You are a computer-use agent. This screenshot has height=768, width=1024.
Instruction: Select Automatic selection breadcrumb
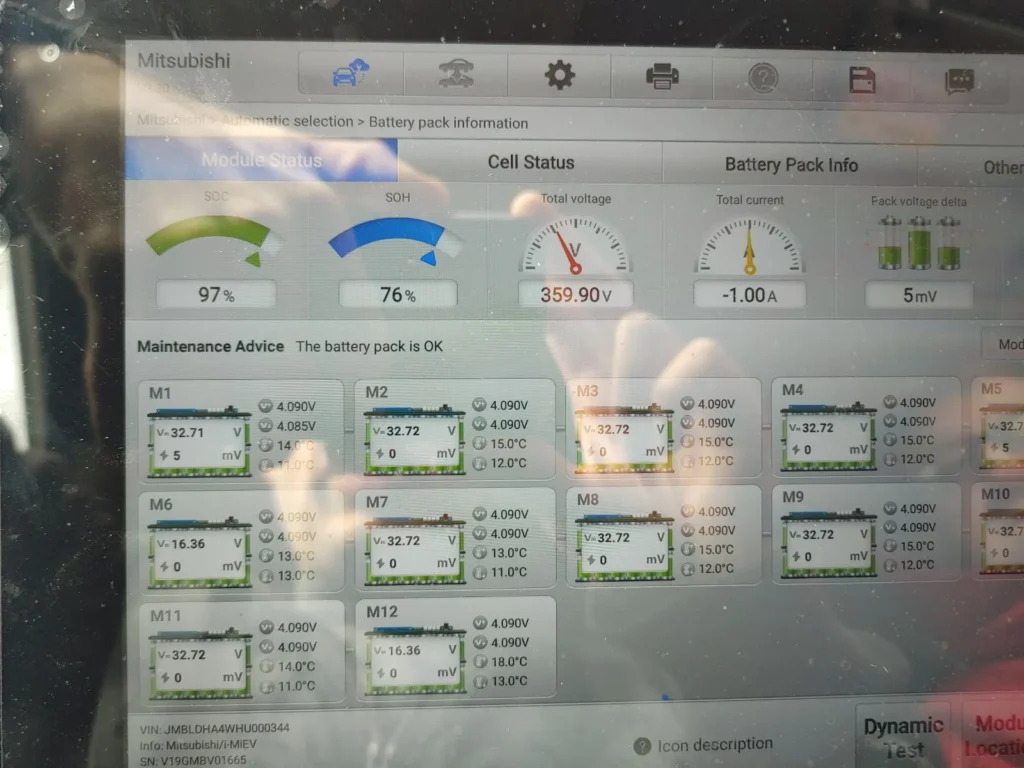287,121
